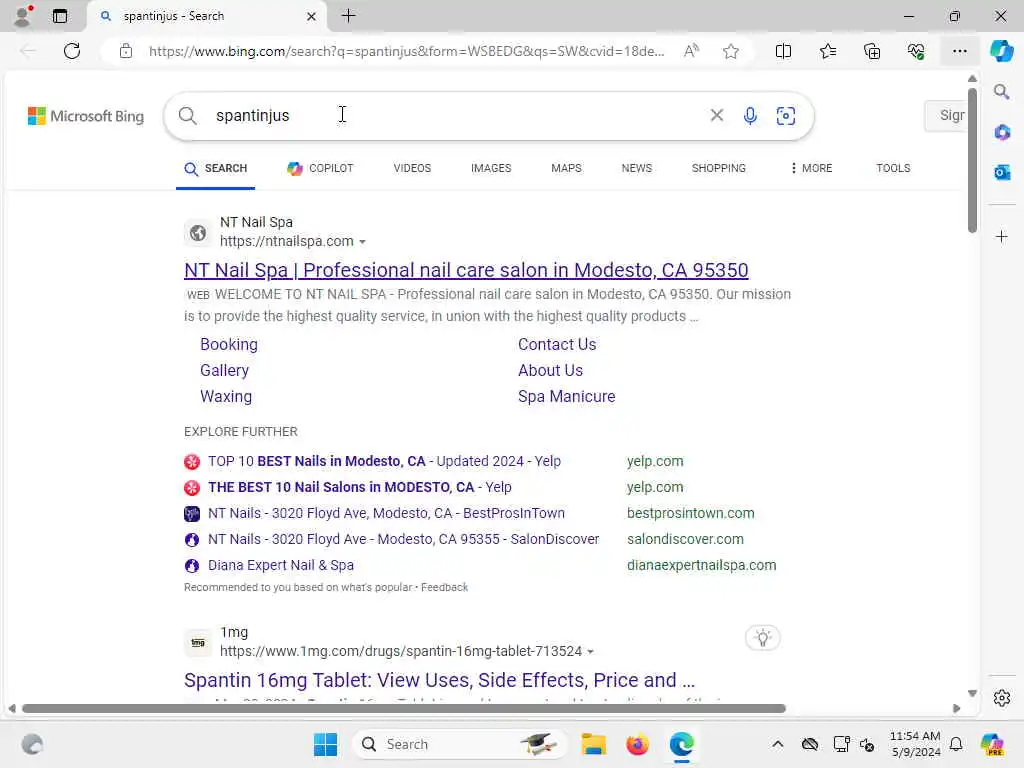
Task: Open Read aloud icon in address bar
Action: 691,51
